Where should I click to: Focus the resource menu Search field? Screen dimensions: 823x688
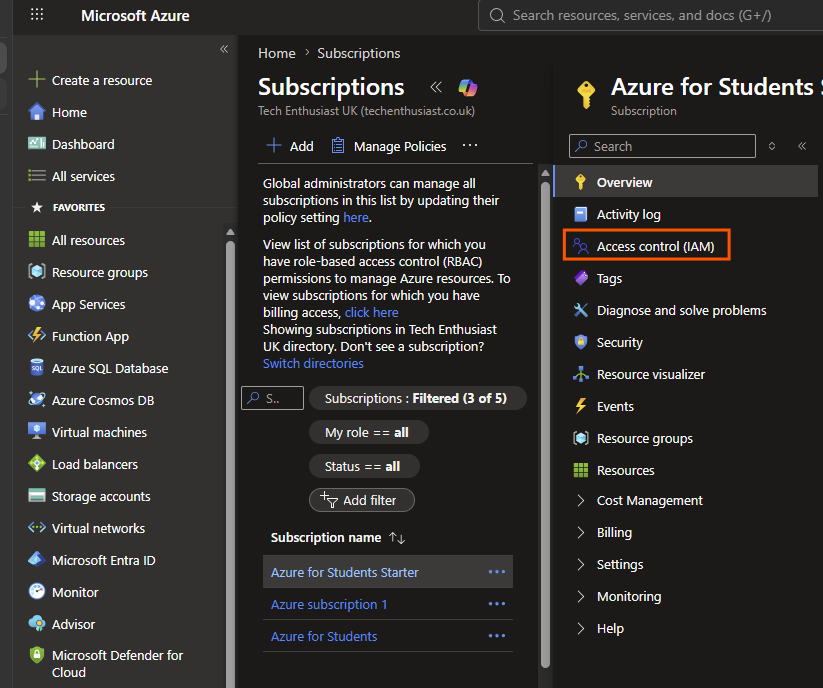[x=662, y=146]
